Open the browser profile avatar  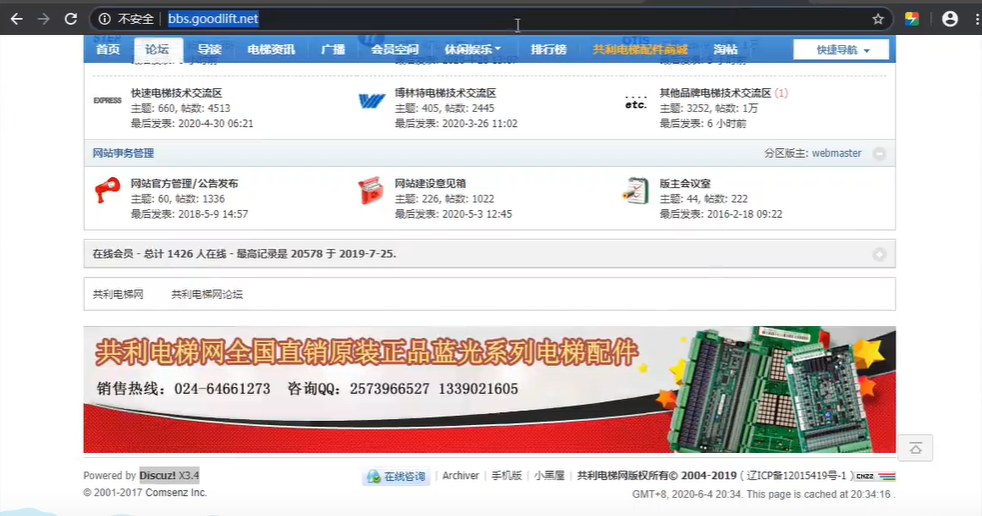(x=950, y=19)
